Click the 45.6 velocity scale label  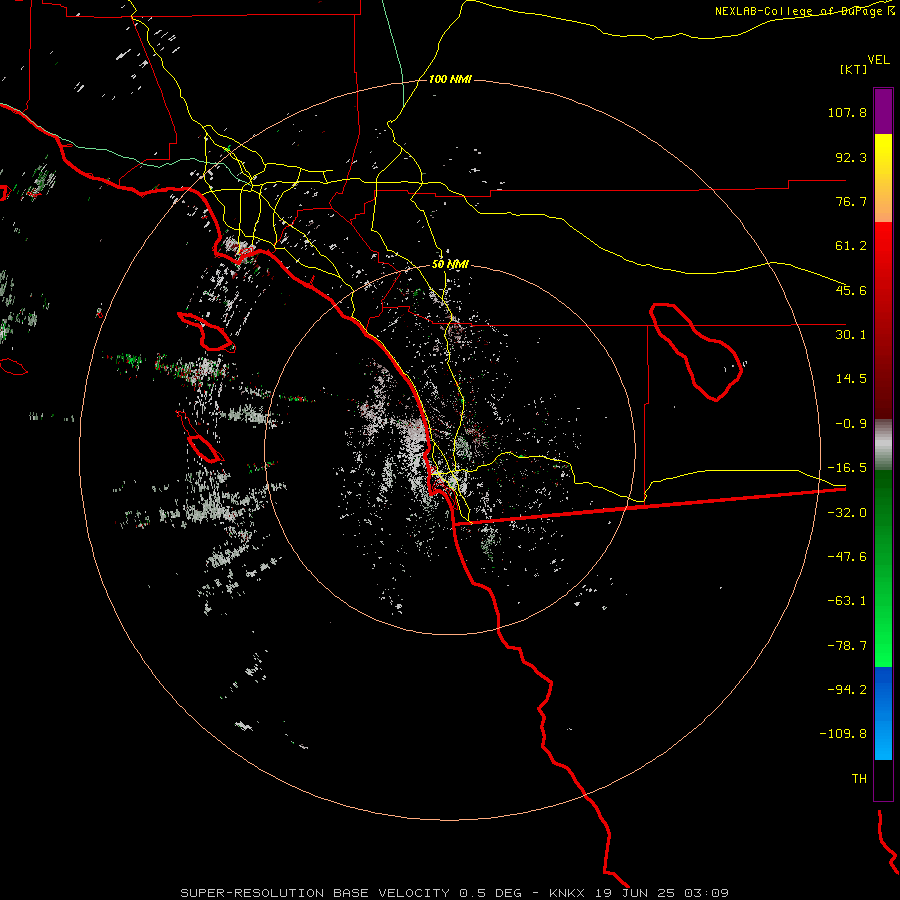851,290
